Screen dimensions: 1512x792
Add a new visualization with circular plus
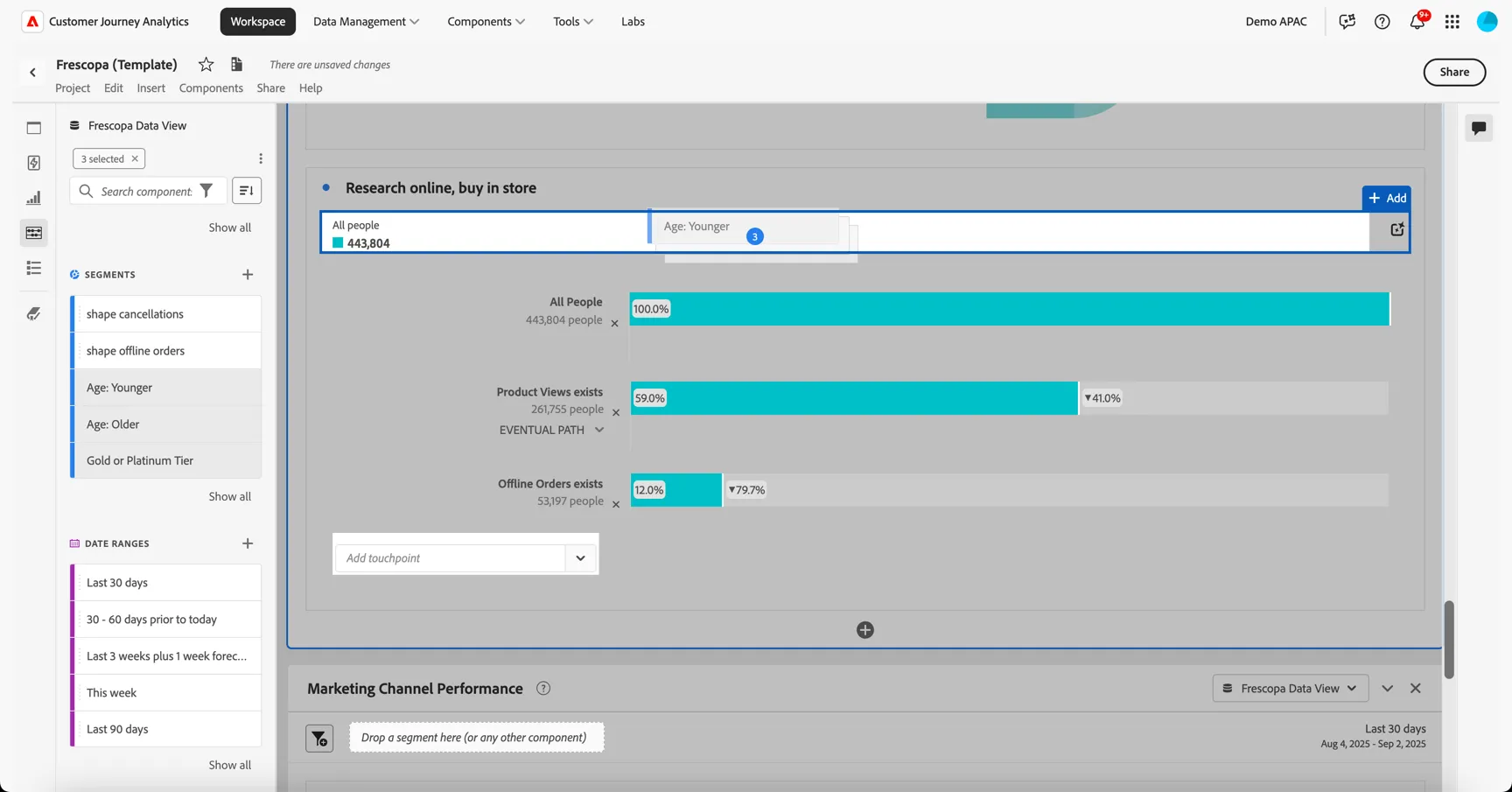865,630
